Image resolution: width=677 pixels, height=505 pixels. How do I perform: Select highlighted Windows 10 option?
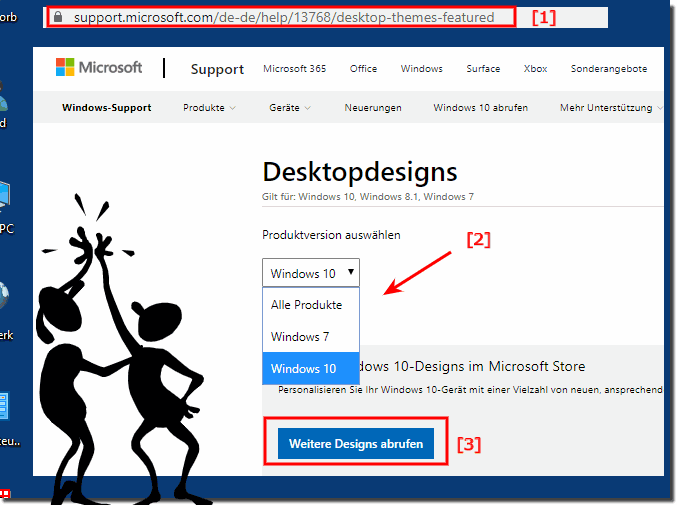pos(311,369)
